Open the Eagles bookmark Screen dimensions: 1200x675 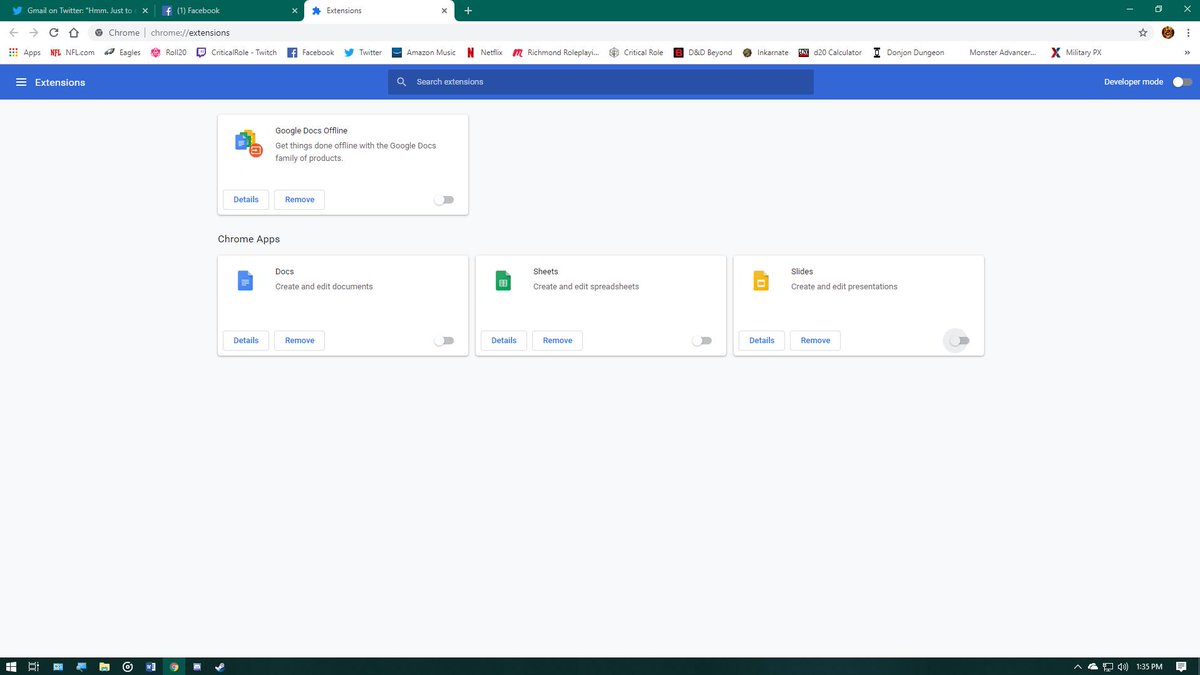tap(122, 52)
